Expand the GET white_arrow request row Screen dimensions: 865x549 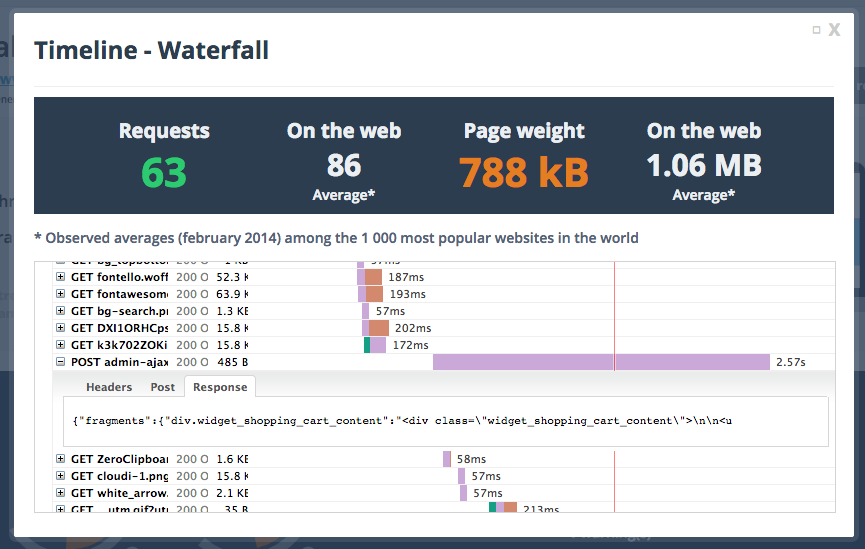[61, 493]
